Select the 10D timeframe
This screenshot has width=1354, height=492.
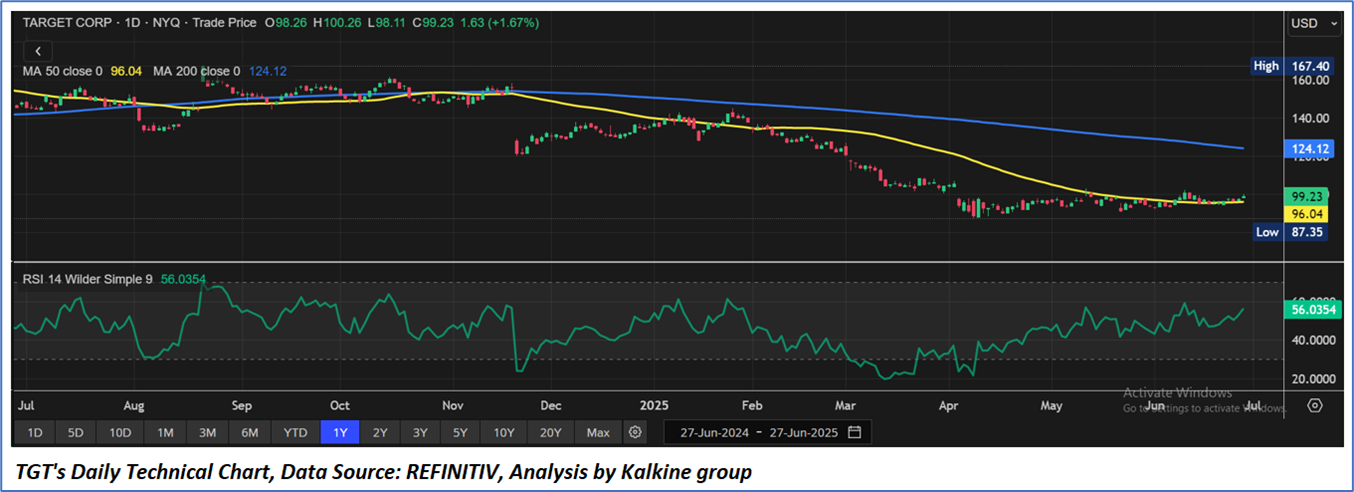(120, 433)
